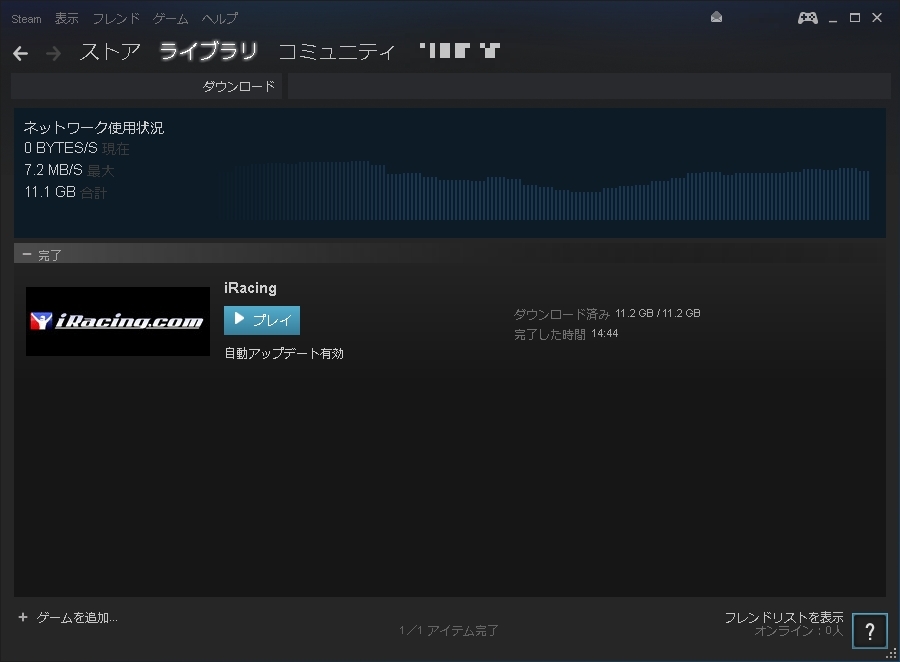Click the オンライン：0人 status text
Image resolution: width=900 pixels, height=662 pixels.
[x=799, y=631]
